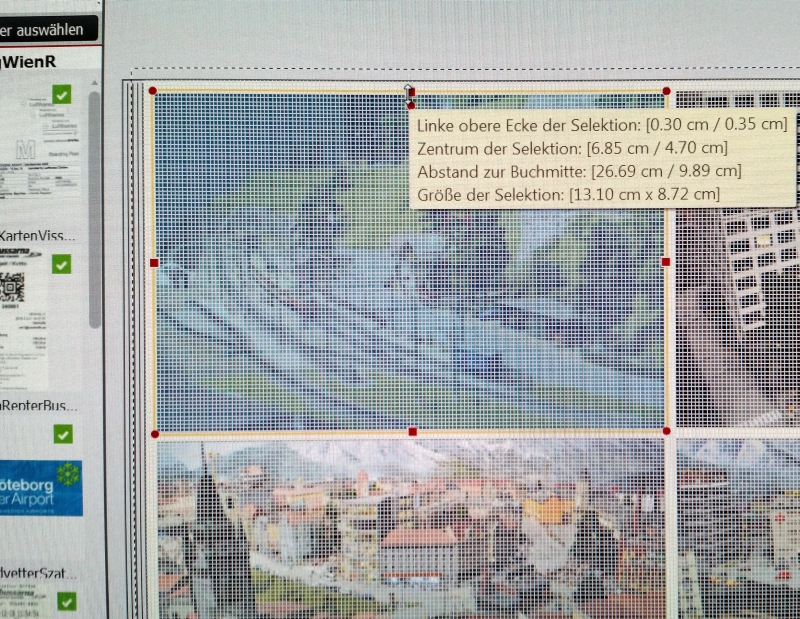Click the green checkmark above Göteborg Airport thumbnail
The image size is (800, 619).
tap(63, 434)
